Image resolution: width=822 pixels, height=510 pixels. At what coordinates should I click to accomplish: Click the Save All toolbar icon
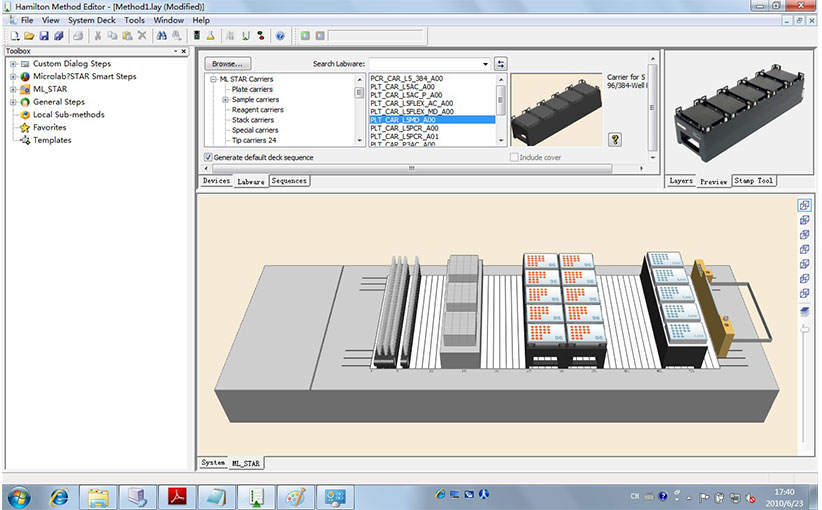click(59, 36)
